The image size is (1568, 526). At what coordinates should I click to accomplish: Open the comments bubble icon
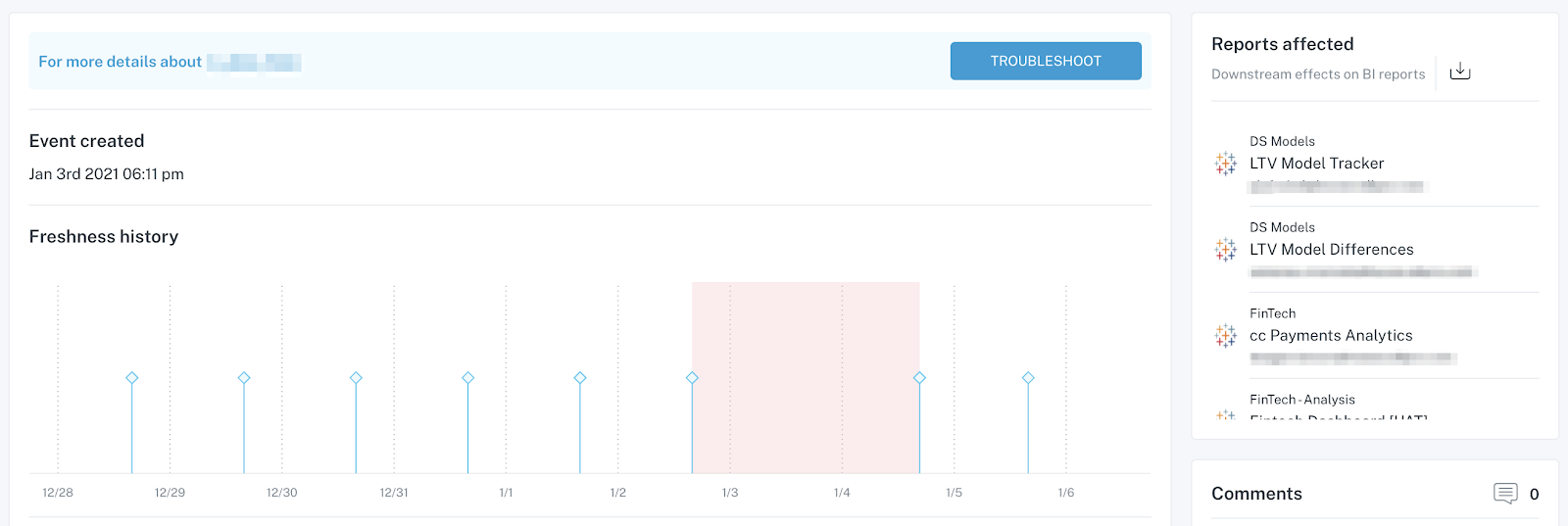click(1505, 494)
